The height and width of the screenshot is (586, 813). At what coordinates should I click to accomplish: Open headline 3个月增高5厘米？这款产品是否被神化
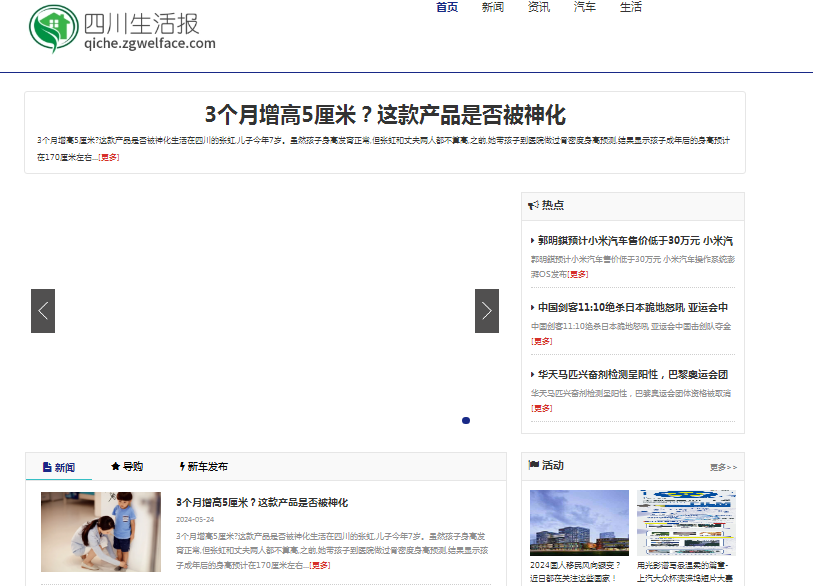(385, 115)
